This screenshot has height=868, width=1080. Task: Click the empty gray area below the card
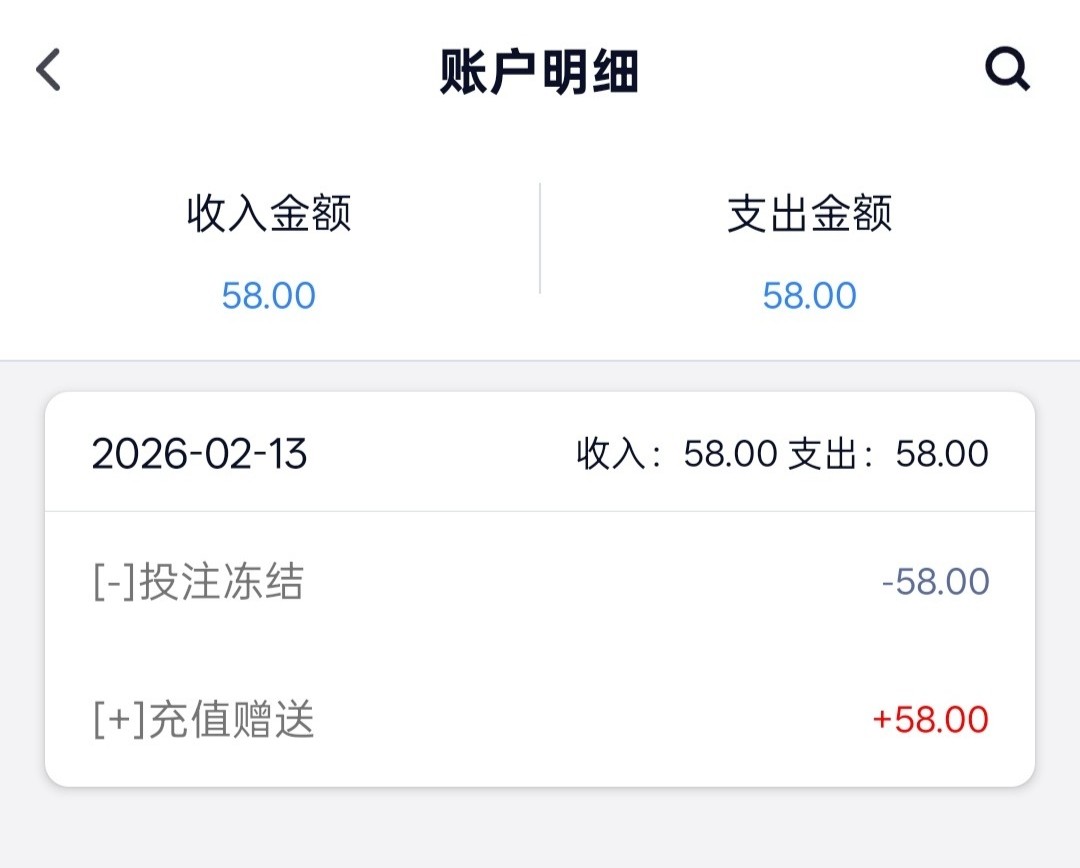[540, 828]
